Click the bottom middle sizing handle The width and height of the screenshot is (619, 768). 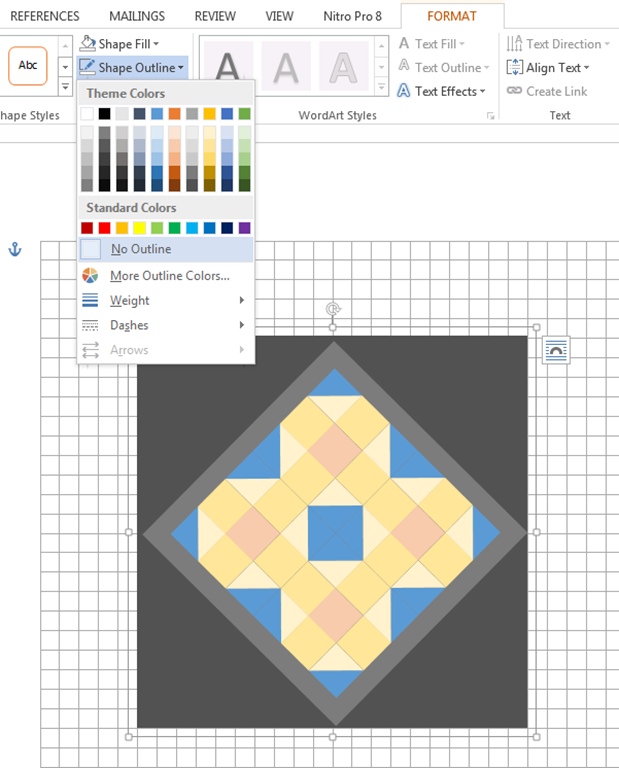(x=333, y=737)
